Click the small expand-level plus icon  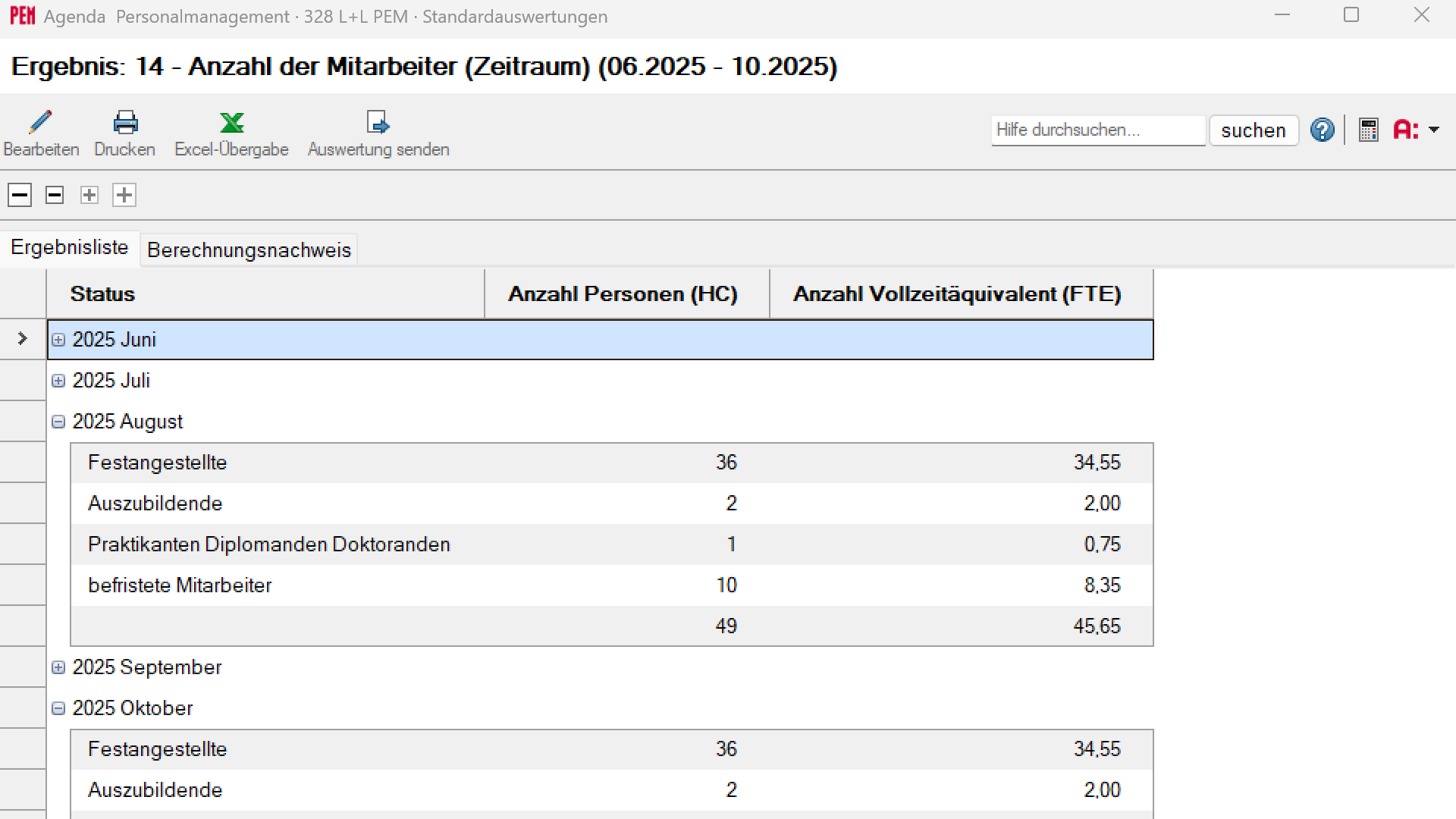coord(89,195)
